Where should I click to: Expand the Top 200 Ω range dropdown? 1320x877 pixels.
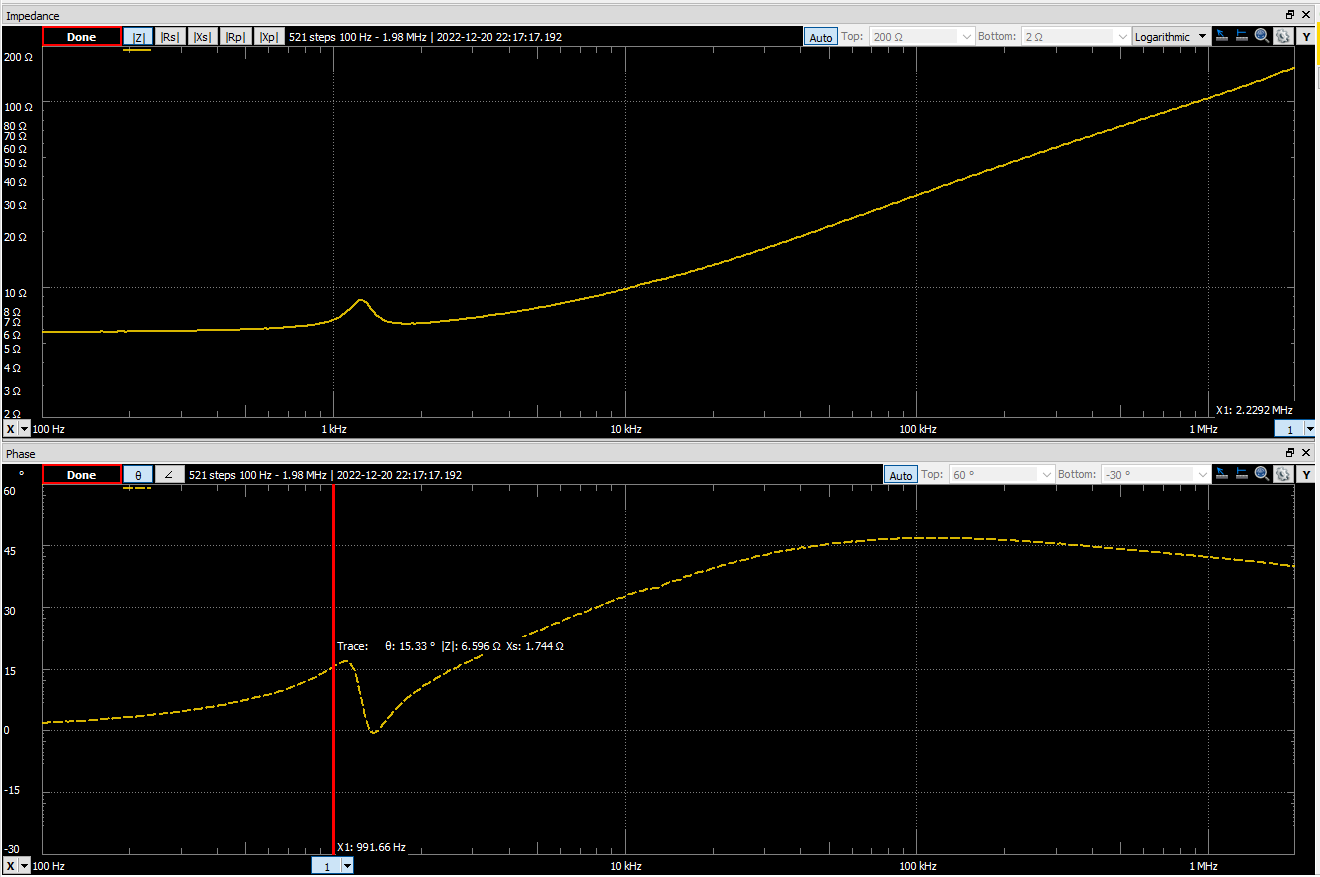pyautogui.click(x=966, y=37)
